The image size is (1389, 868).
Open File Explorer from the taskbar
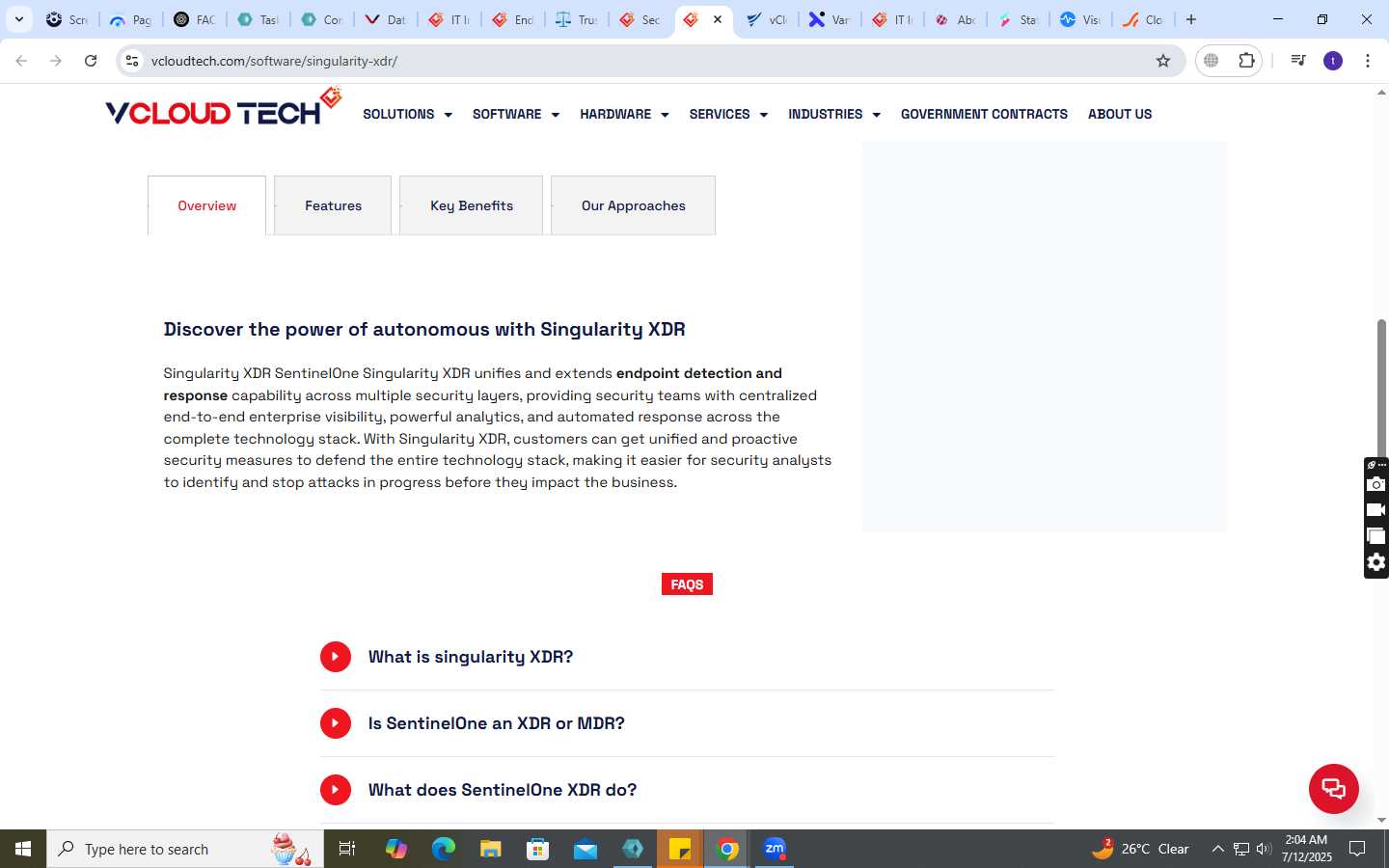491,849
